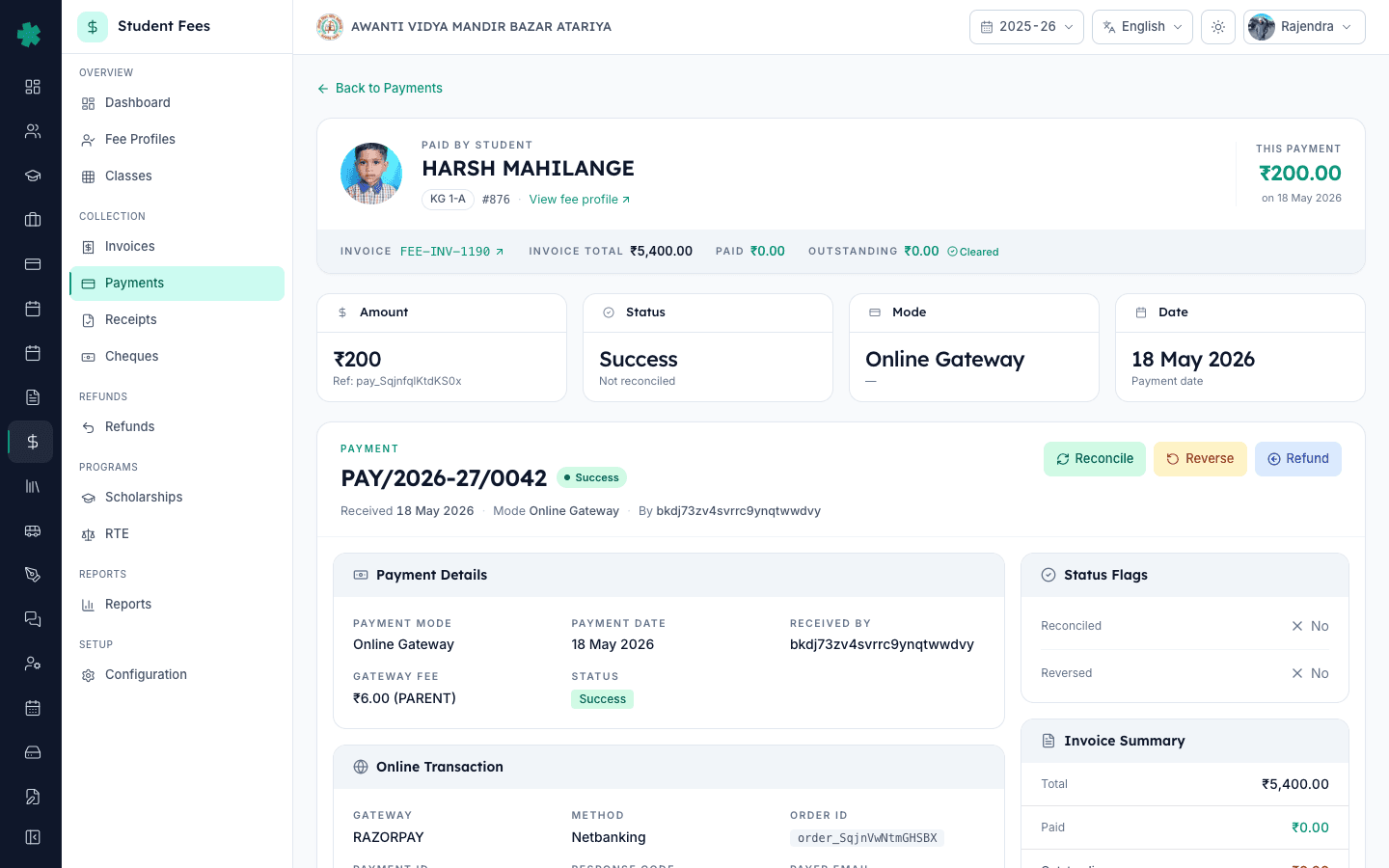
Task: Click the payment number PAY/2026-27/0042
Action: point(444,478)
